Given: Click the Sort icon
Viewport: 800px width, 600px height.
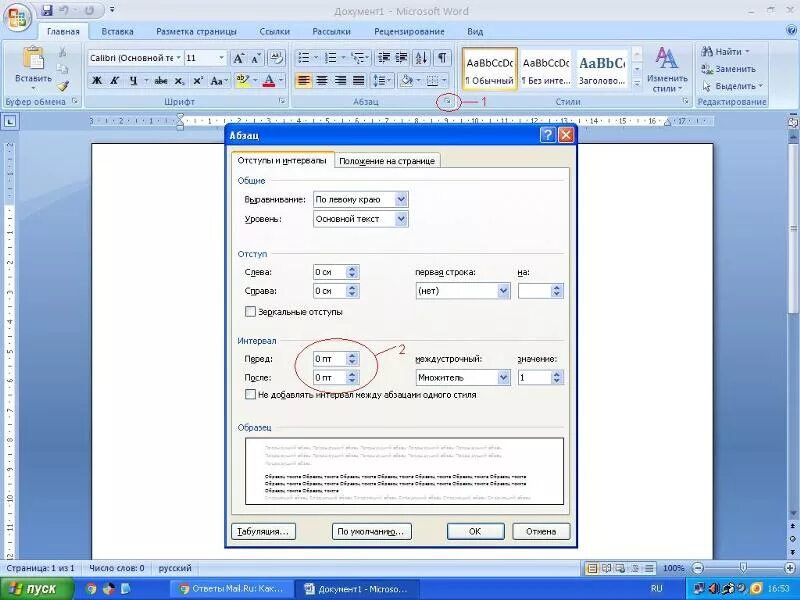Looking at the screenshot, I should pyautogui.click(x=421, y=58).
